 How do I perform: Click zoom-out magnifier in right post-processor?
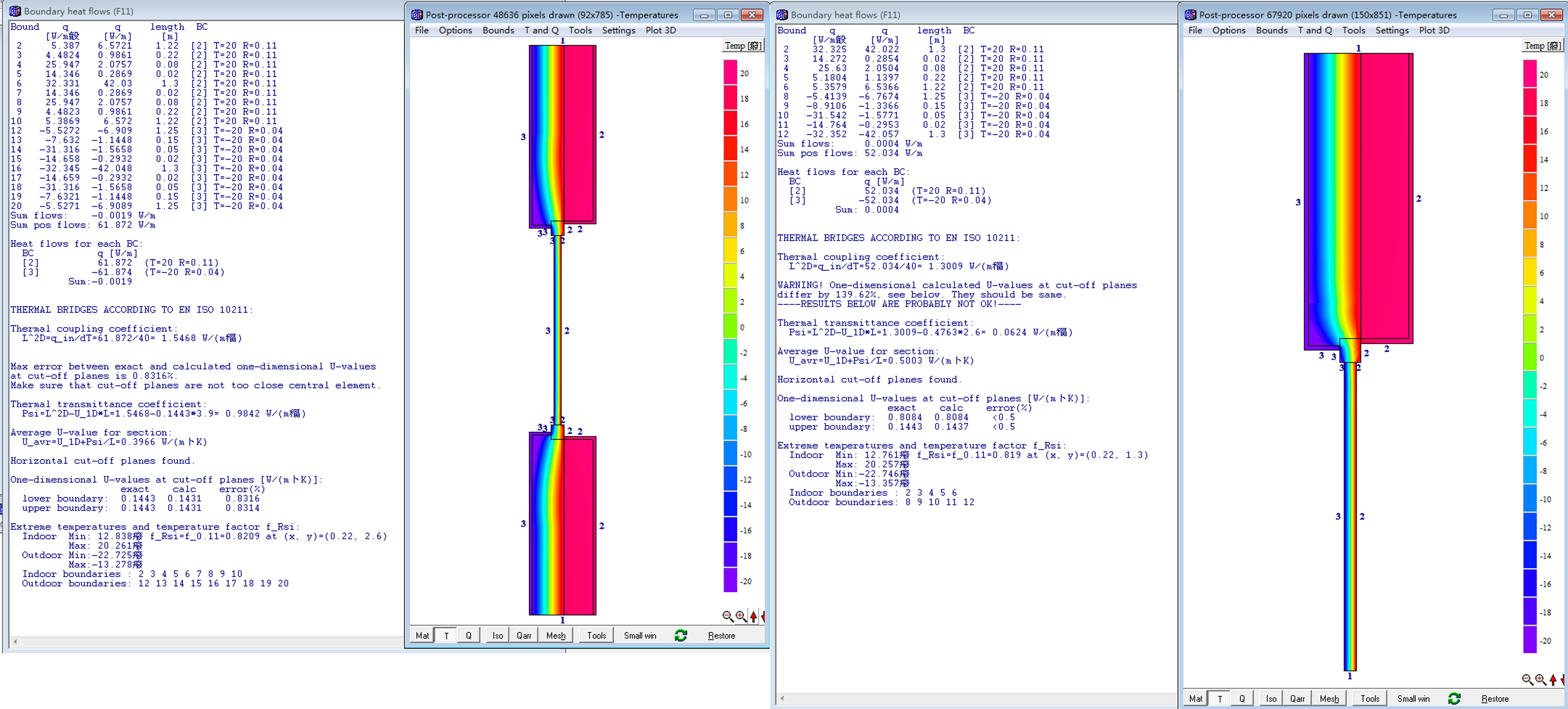1527,679
